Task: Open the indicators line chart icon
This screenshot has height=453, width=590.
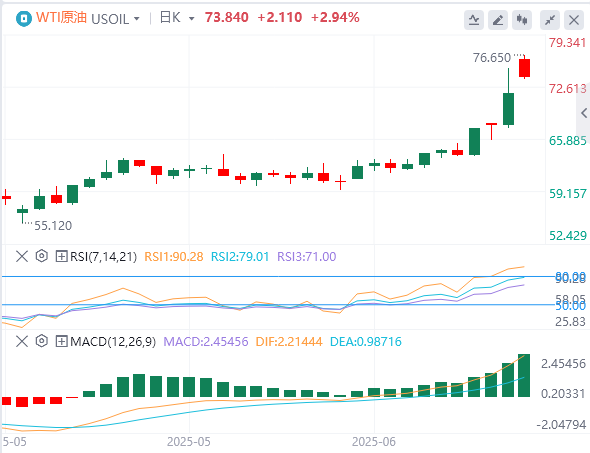Action: tap(474, 20)
